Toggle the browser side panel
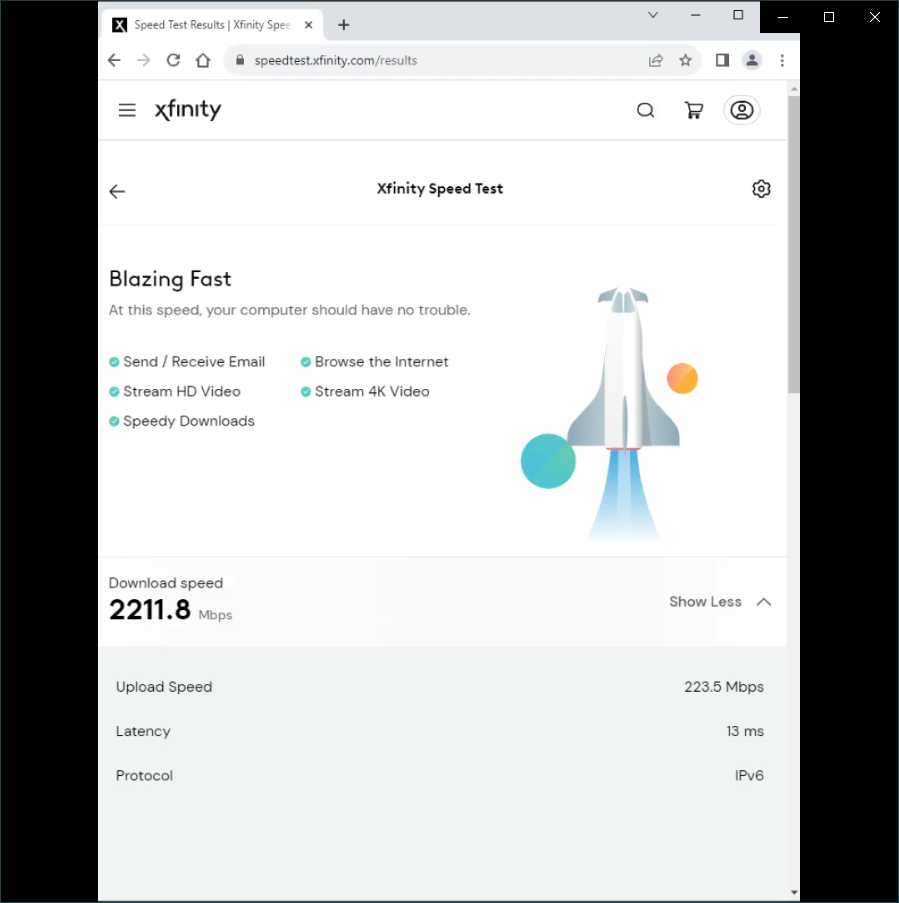 (722, 60)
